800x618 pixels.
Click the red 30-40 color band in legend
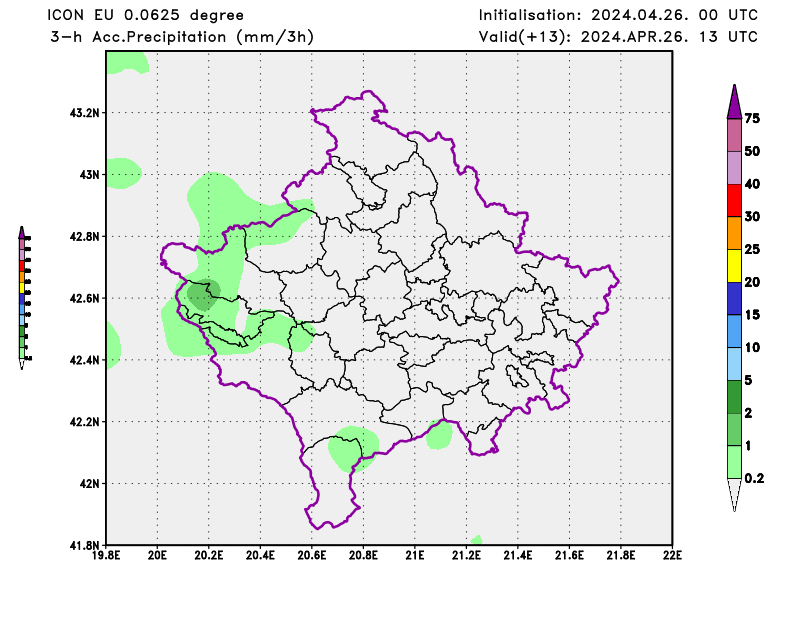point(734,200)
